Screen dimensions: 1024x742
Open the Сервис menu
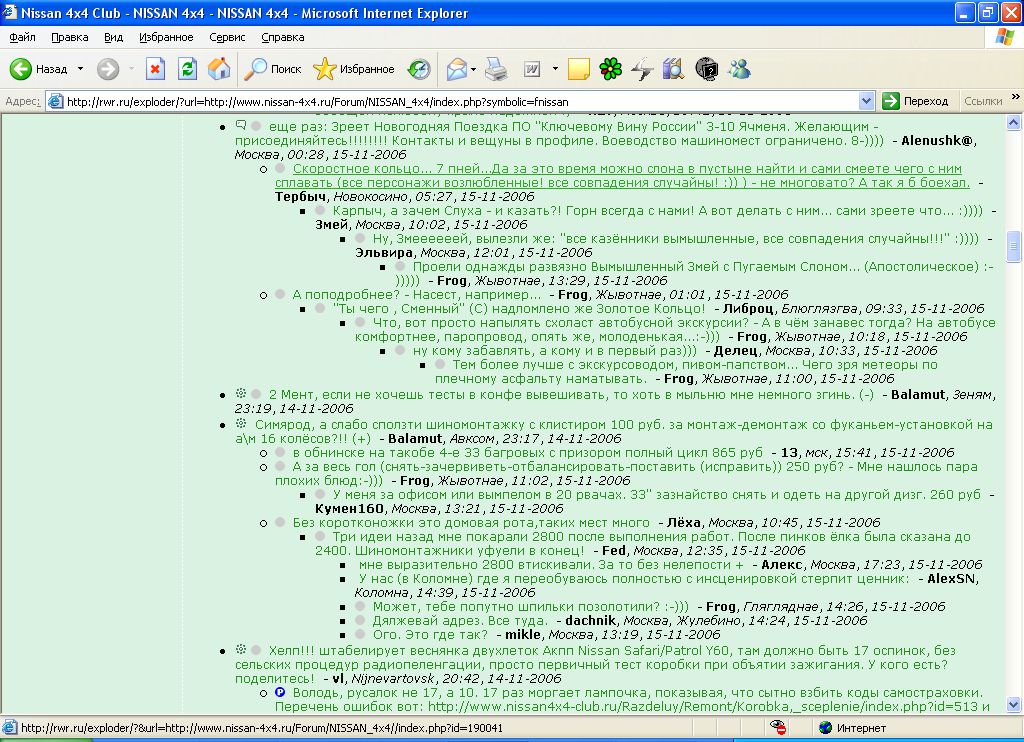(x=227, y=37)
